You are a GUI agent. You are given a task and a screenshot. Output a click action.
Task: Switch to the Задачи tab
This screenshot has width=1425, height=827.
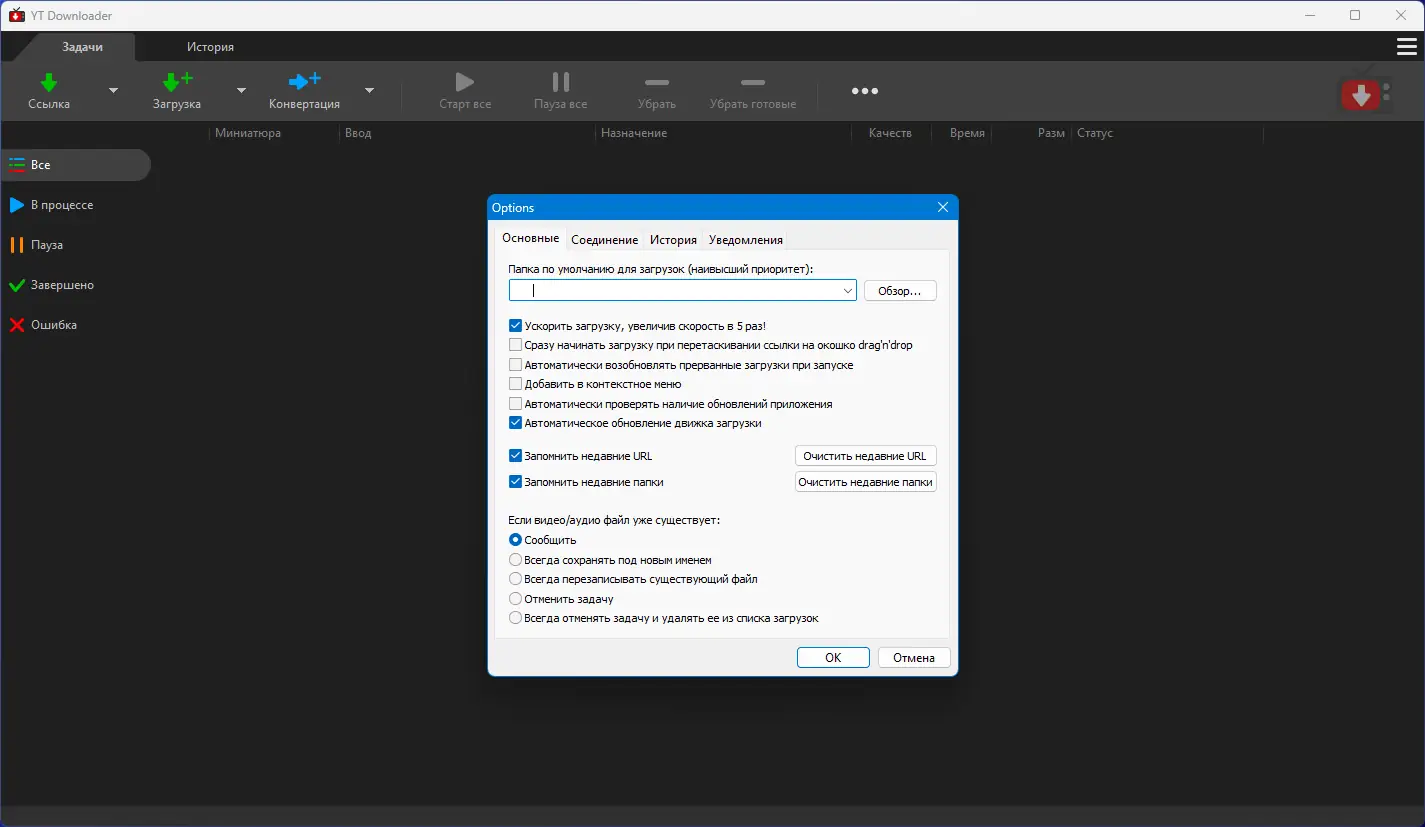(x=82, y=47)
